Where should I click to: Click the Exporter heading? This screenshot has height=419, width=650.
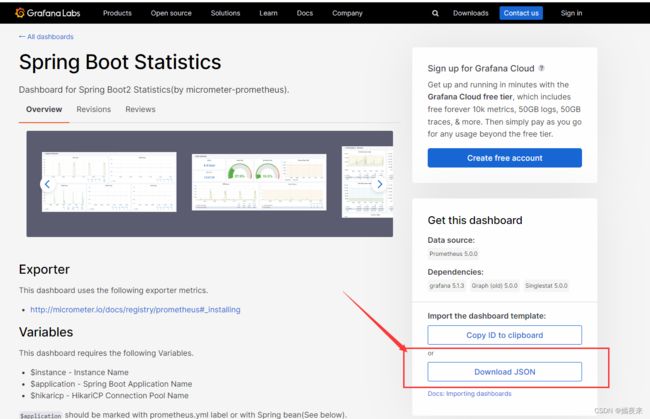point(44,269)
